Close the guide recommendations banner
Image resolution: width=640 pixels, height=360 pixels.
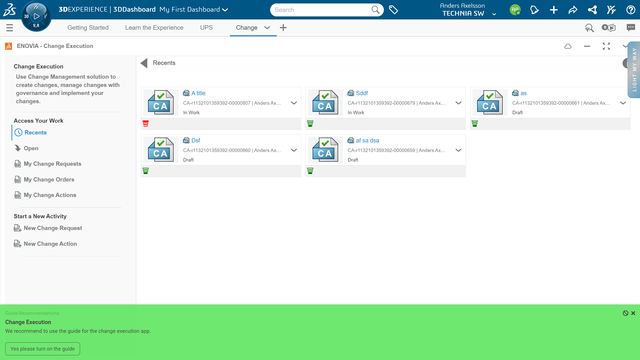click(x=633, y=313)
